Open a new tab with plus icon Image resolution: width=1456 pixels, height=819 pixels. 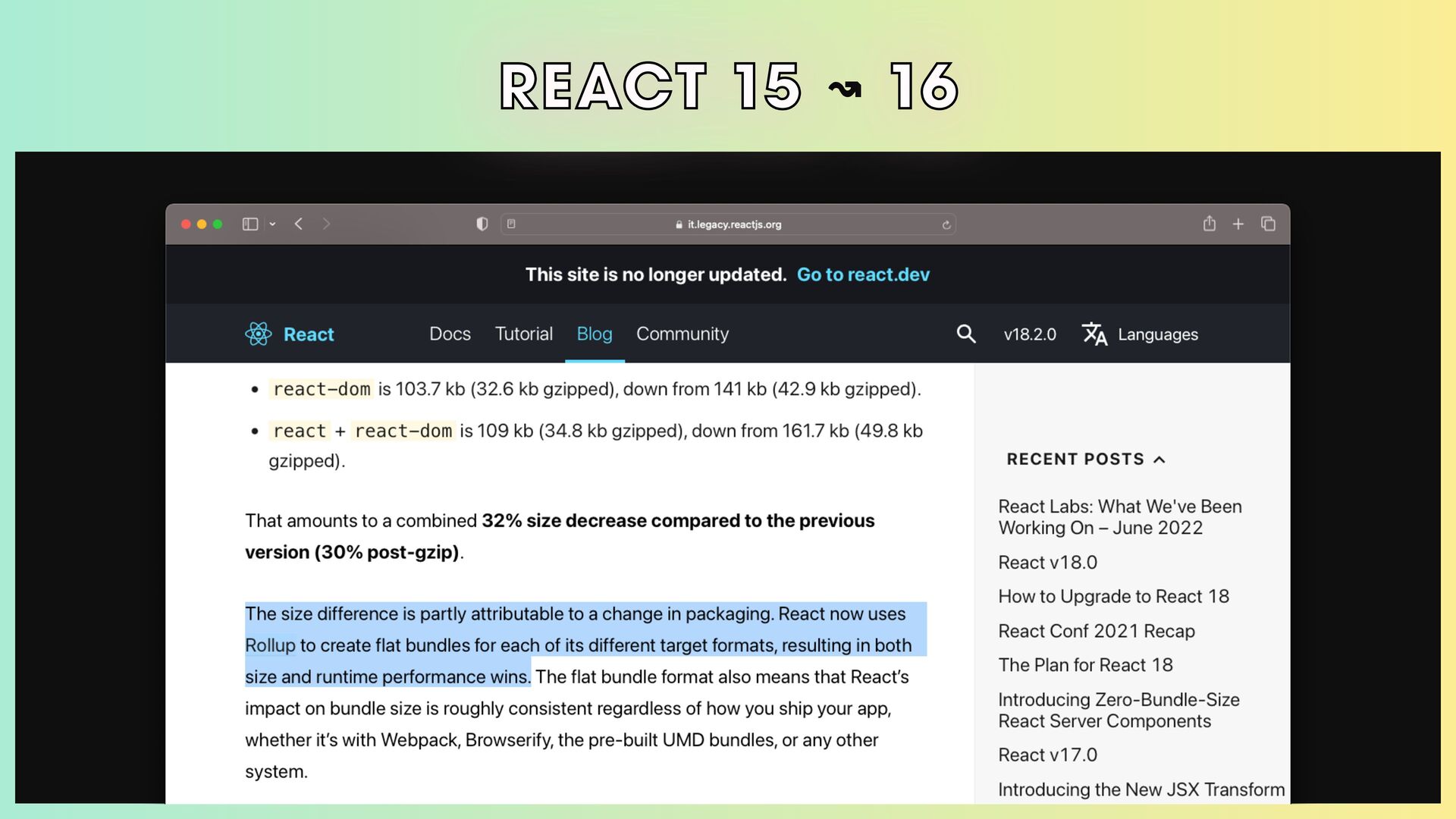pyautogui.click(x=1238, y=224)
